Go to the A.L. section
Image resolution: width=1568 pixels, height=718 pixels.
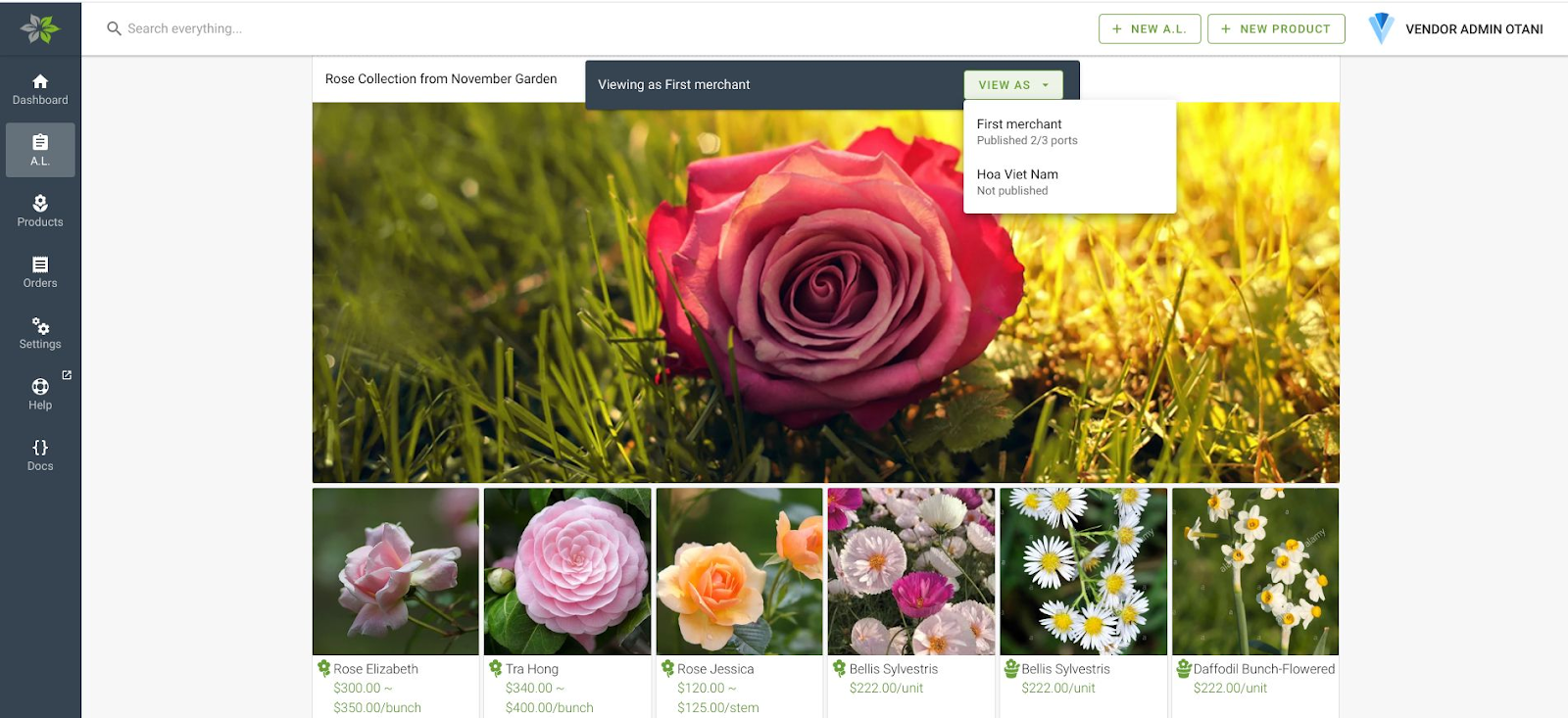pyautogui.click(x=40, y=150)
